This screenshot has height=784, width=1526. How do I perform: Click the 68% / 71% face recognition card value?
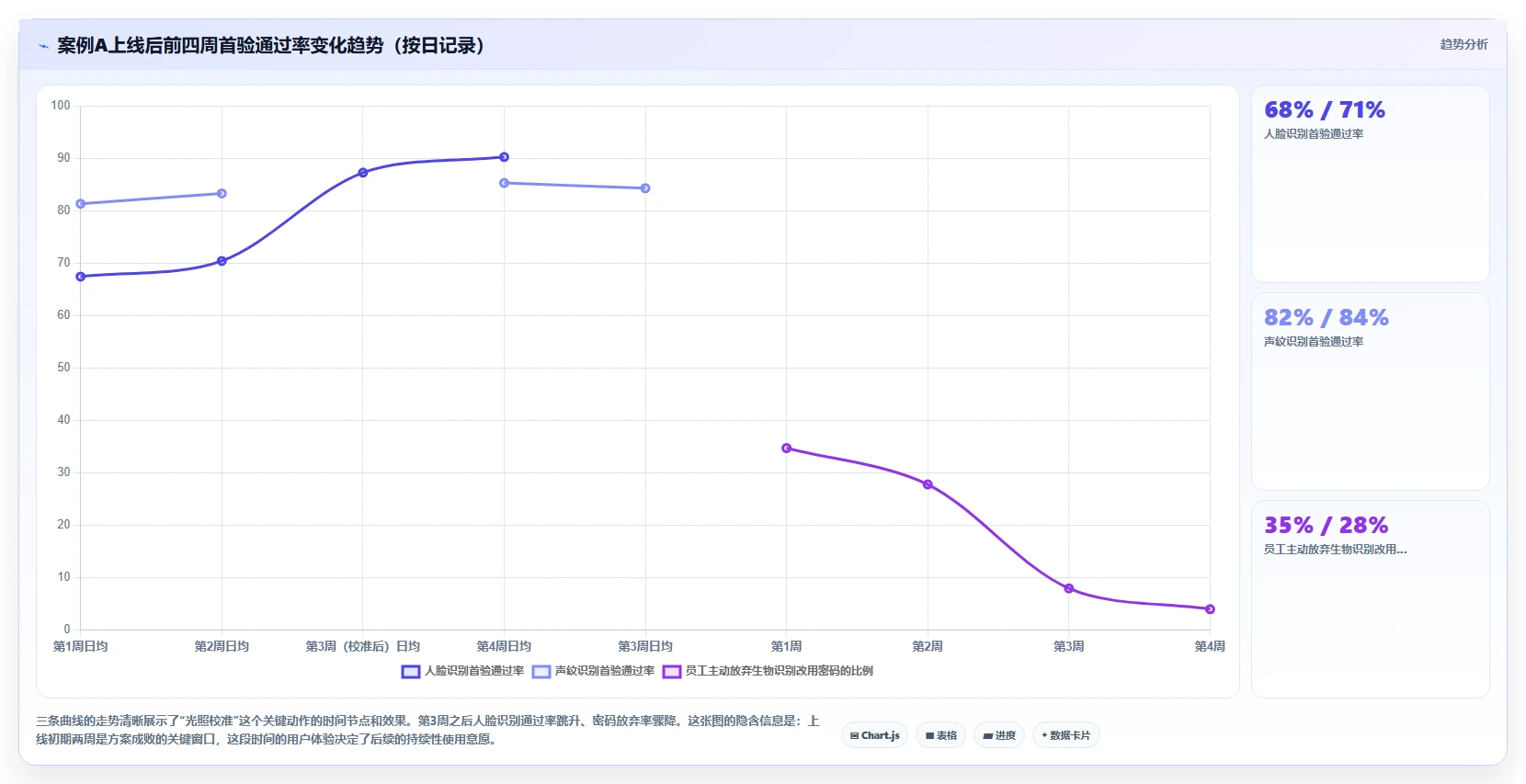click(1325, 110)
